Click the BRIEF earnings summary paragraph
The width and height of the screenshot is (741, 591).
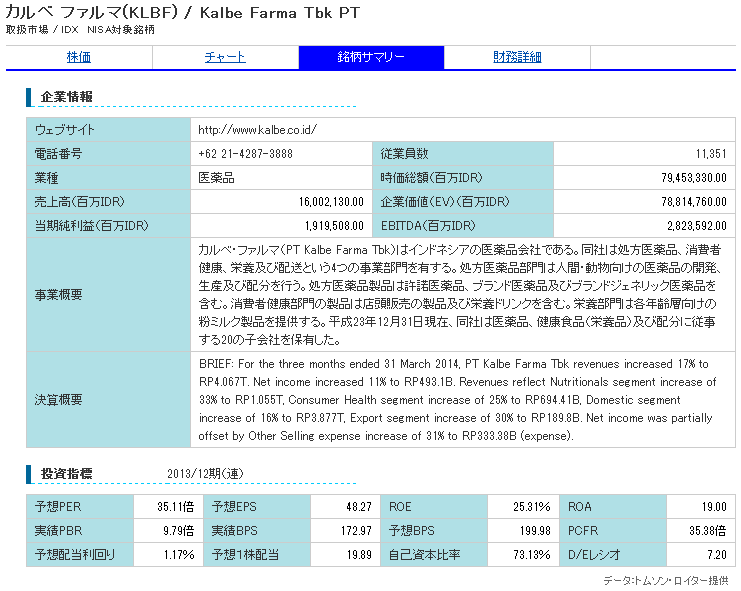(457, 400)
